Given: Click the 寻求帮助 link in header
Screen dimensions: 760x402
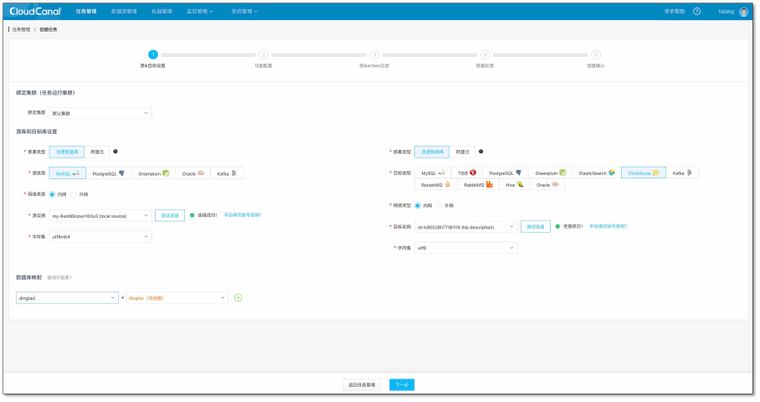Looking at the screenshot, I should (x=674, y=11).
